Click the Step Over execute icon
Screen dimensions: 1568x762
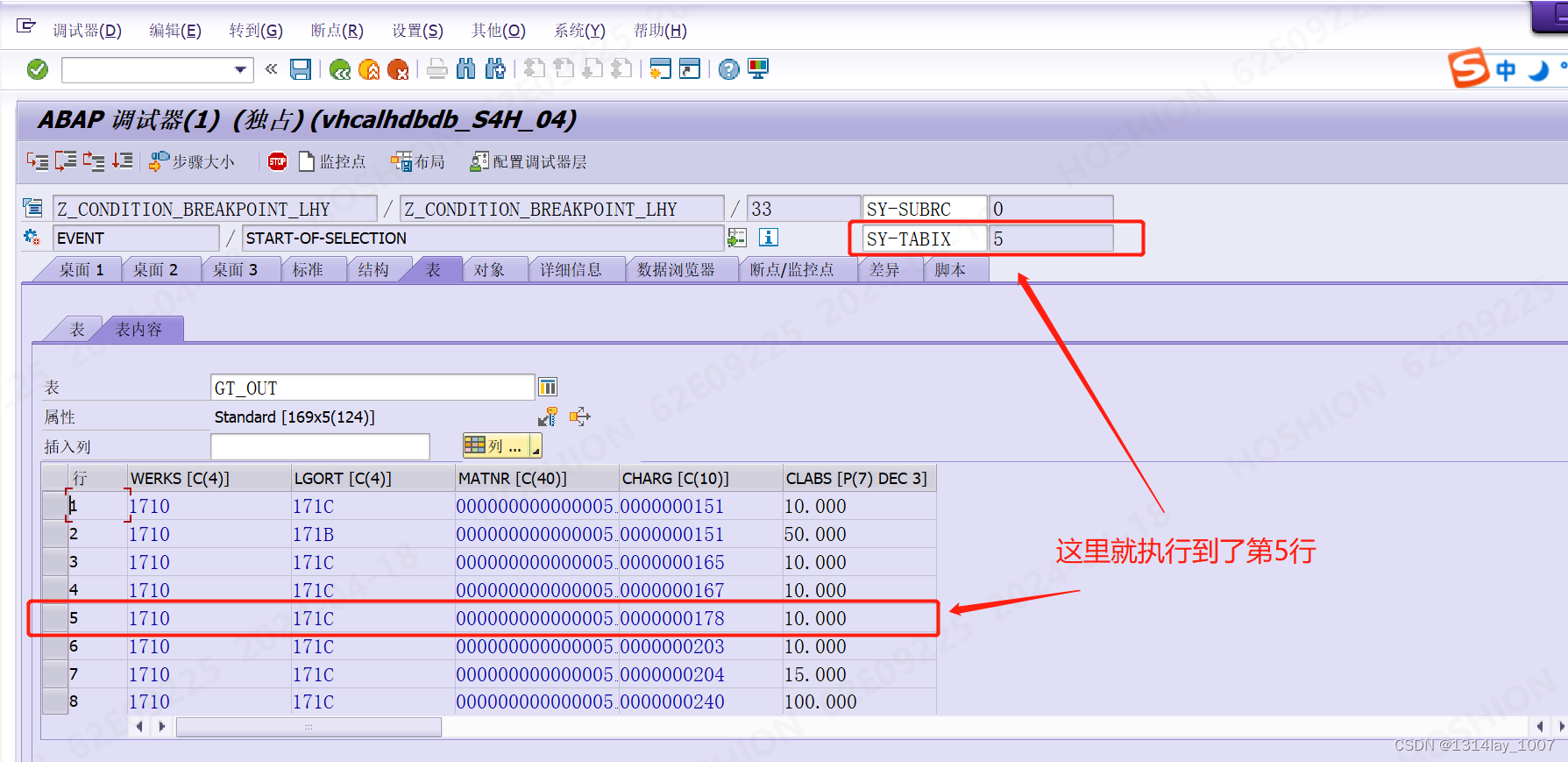[66, 161]
